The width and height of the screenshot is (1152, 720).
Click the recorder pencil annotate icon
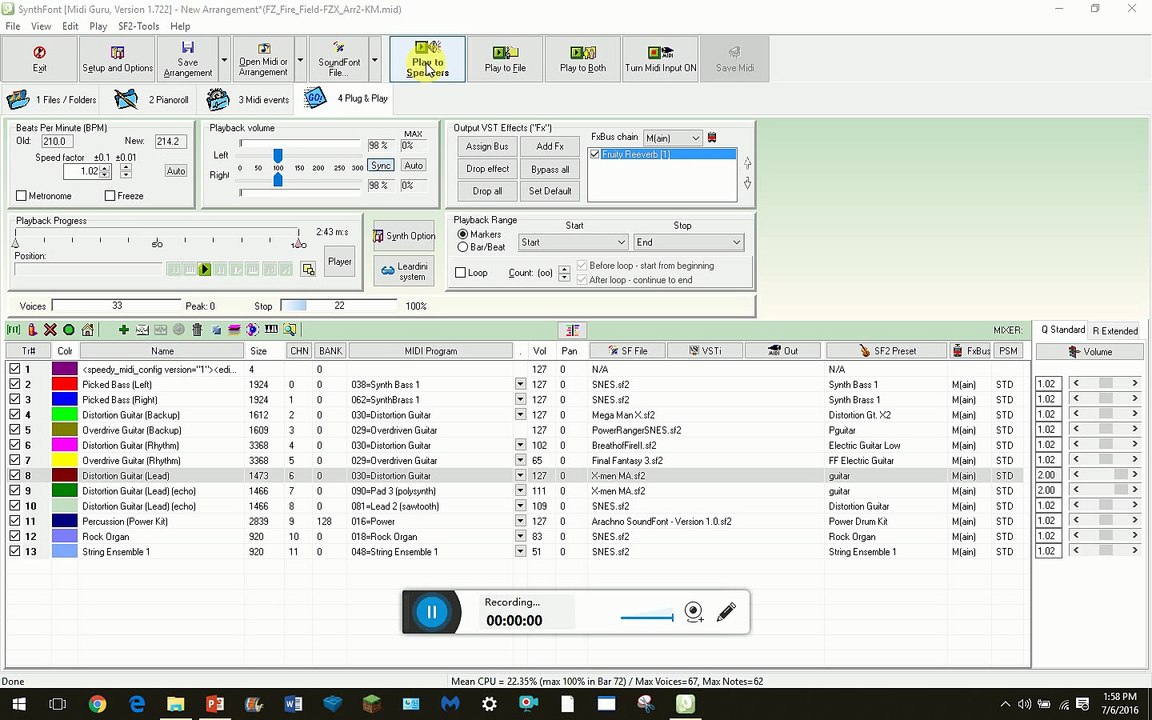[x=726, y=611]
